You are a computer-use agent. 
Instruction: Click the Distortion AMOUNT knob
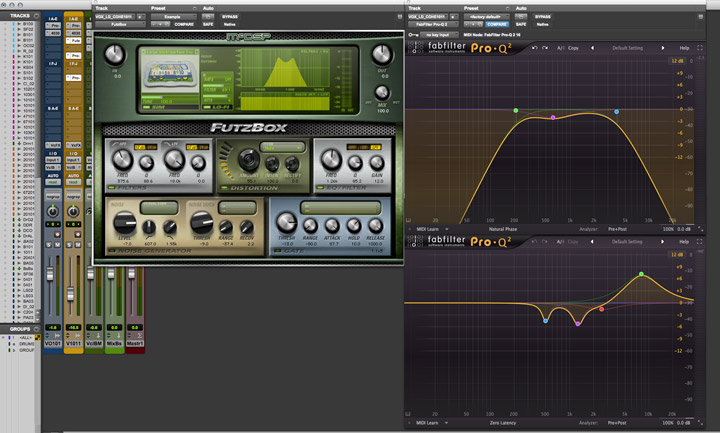coord(249,161)
